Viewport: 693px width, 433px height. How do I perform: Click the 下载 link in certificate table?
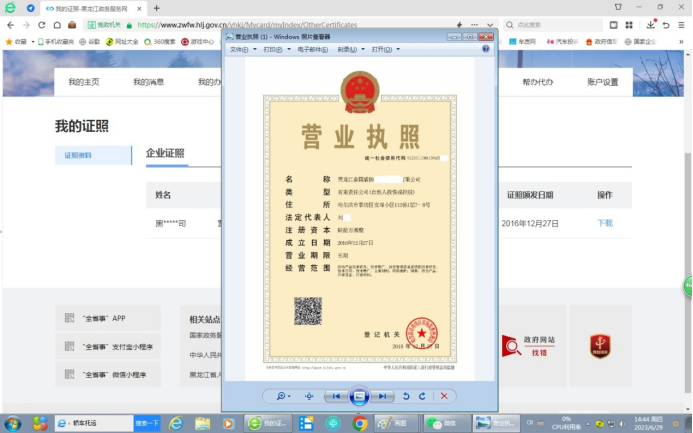(604, 223)
